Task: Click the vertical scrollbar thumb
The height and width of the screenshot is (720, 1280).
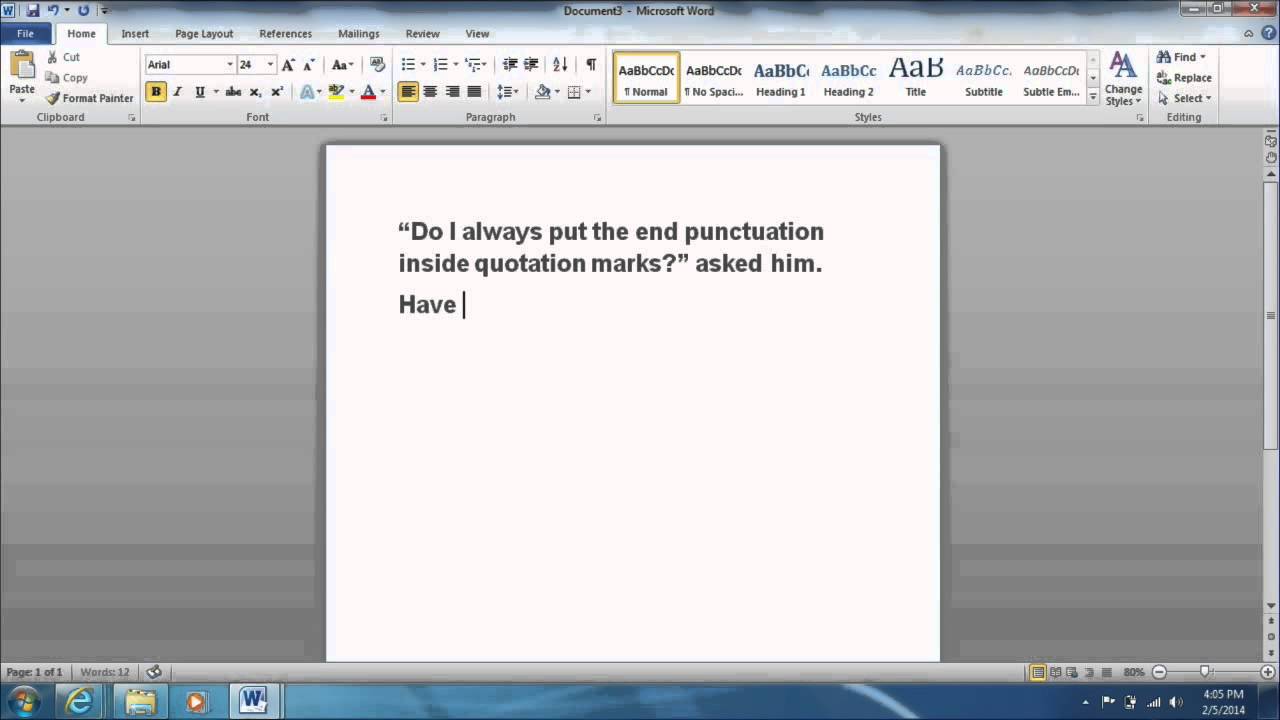Action: pos(1272,315)
